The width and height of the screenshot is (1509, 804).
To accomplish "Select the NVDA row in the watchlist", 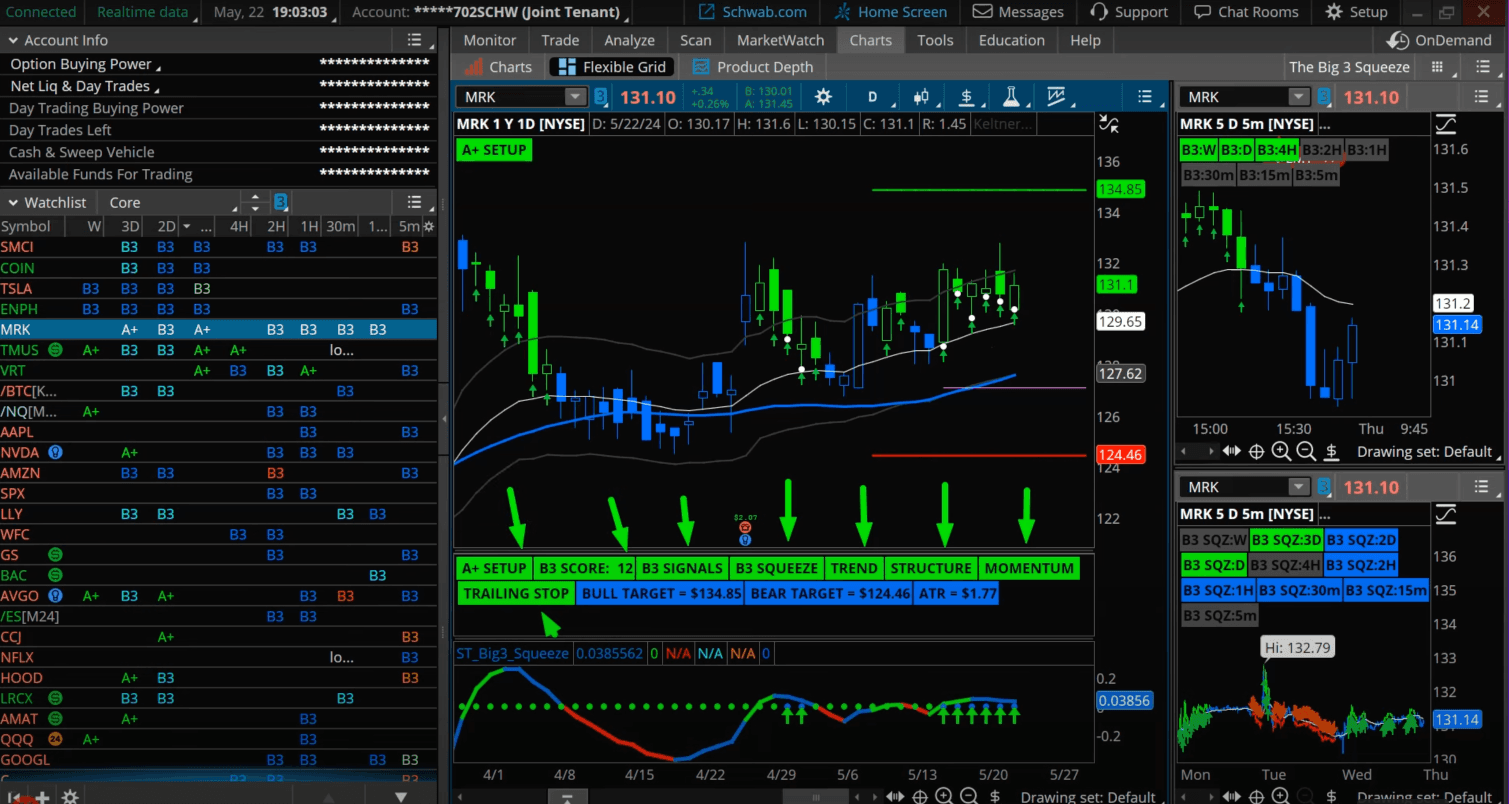I will 20,452.
